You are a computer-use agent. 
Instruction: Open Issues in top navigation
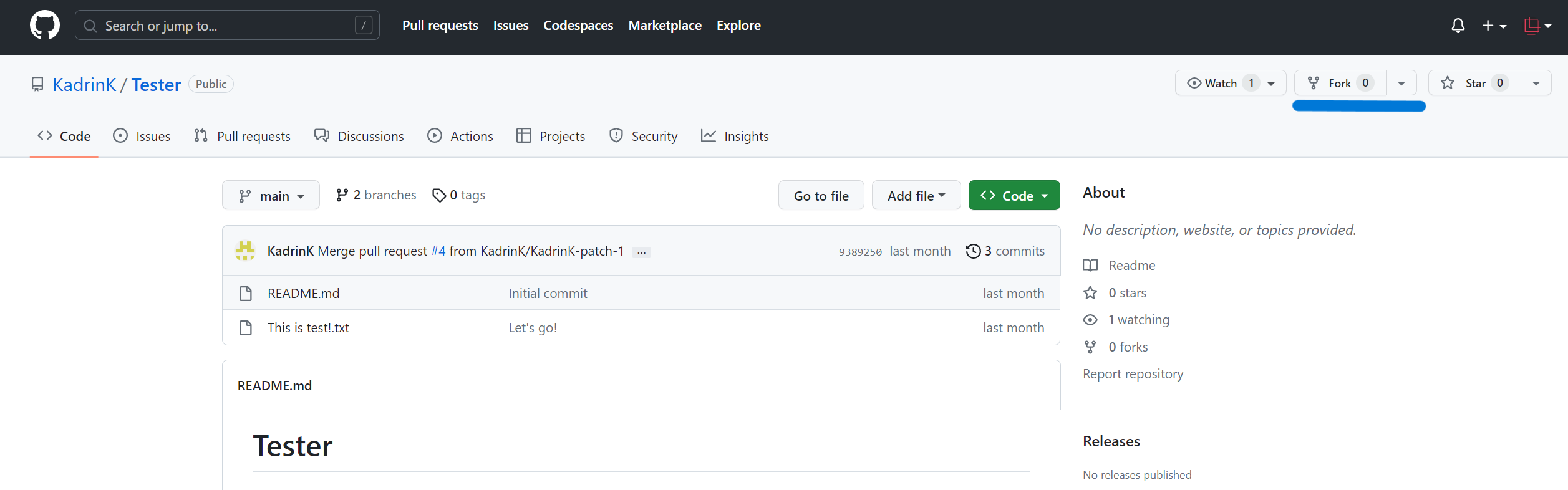511,26
